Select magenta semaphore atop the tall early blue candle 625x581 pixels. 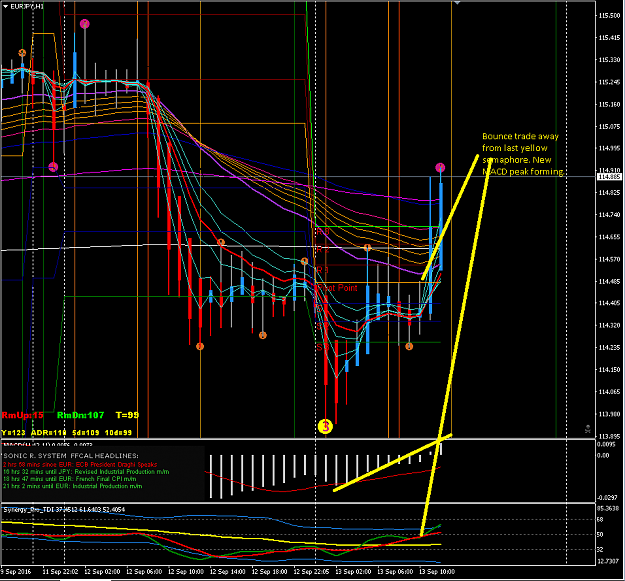[85, 24]
